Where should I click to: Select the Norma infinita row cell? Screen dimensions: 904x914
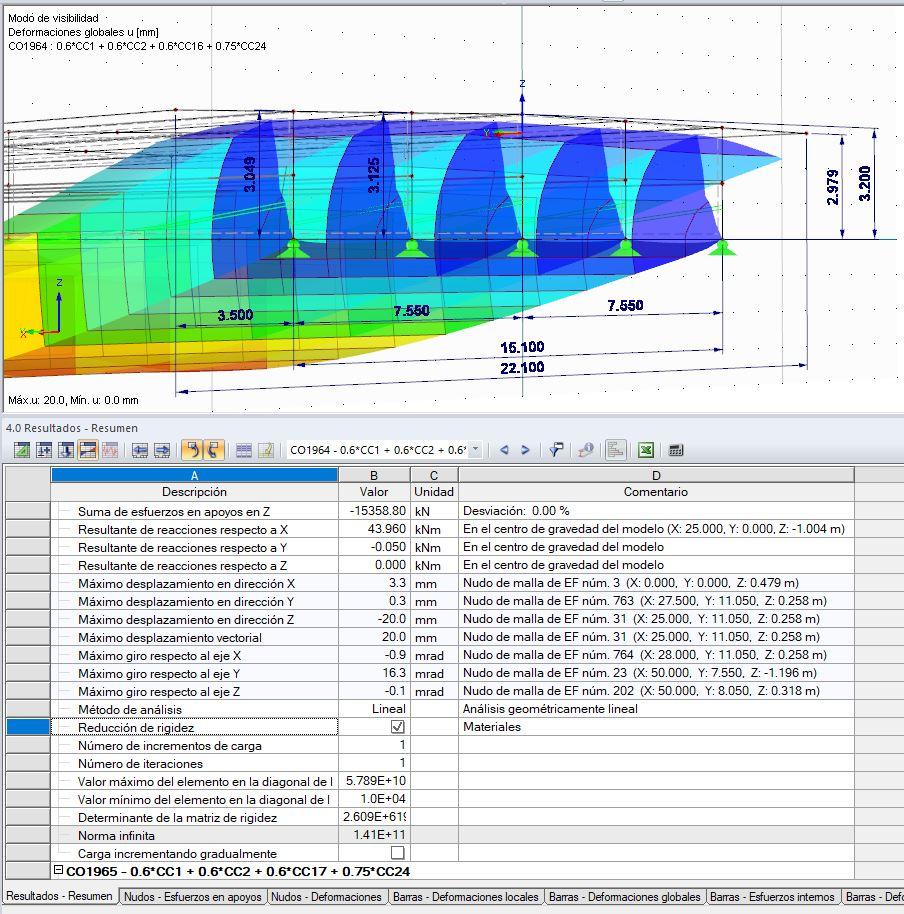195,835
